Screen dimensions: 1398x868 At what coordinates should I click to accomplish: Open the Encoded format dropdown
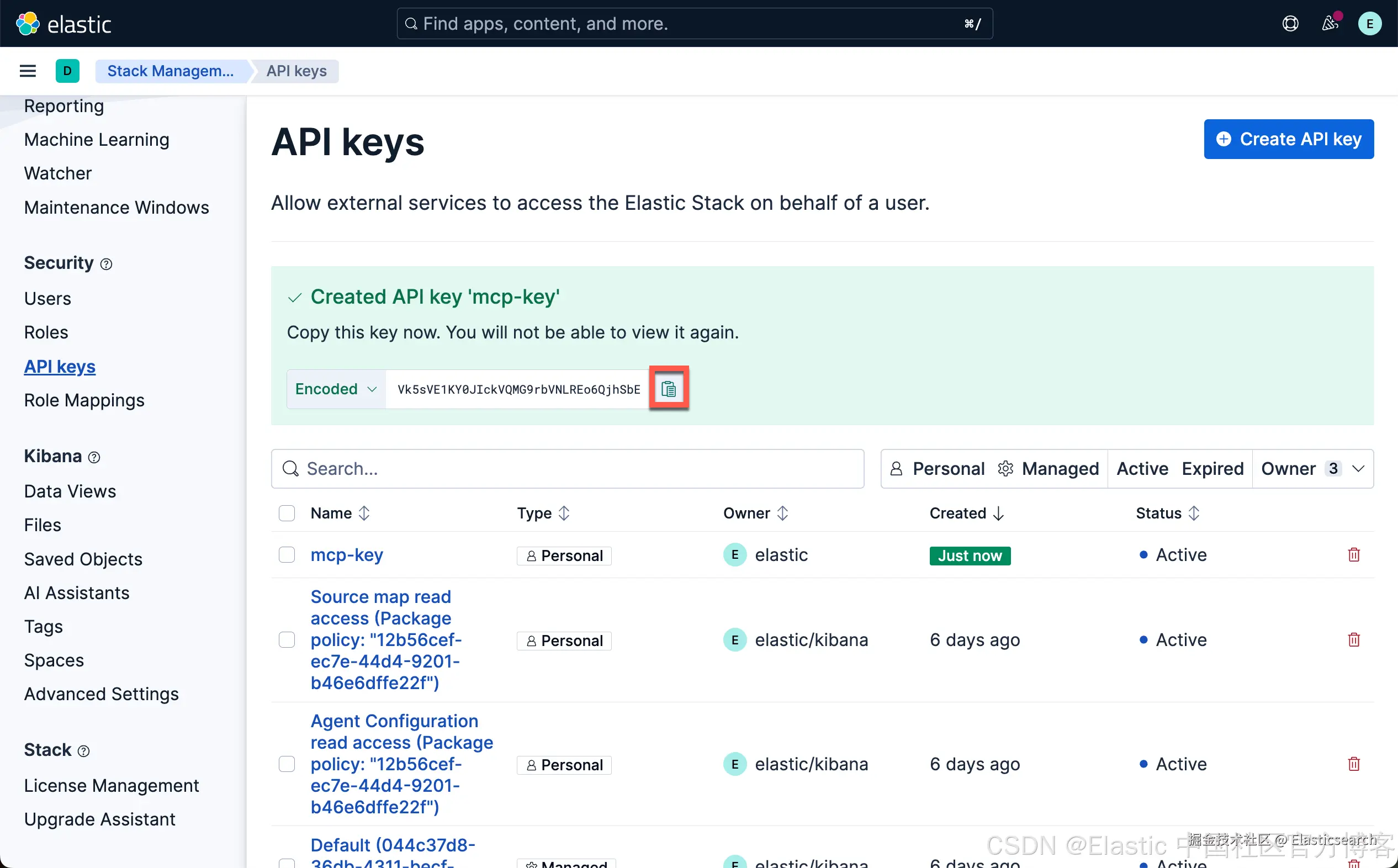tap(336, 389)
